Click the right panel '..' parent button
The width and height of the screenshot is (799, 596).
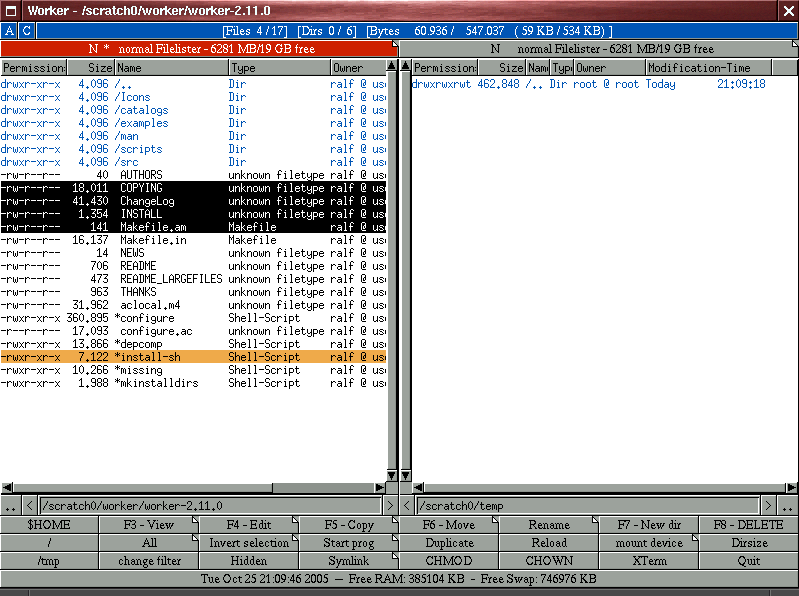click(x=788, y=506)
